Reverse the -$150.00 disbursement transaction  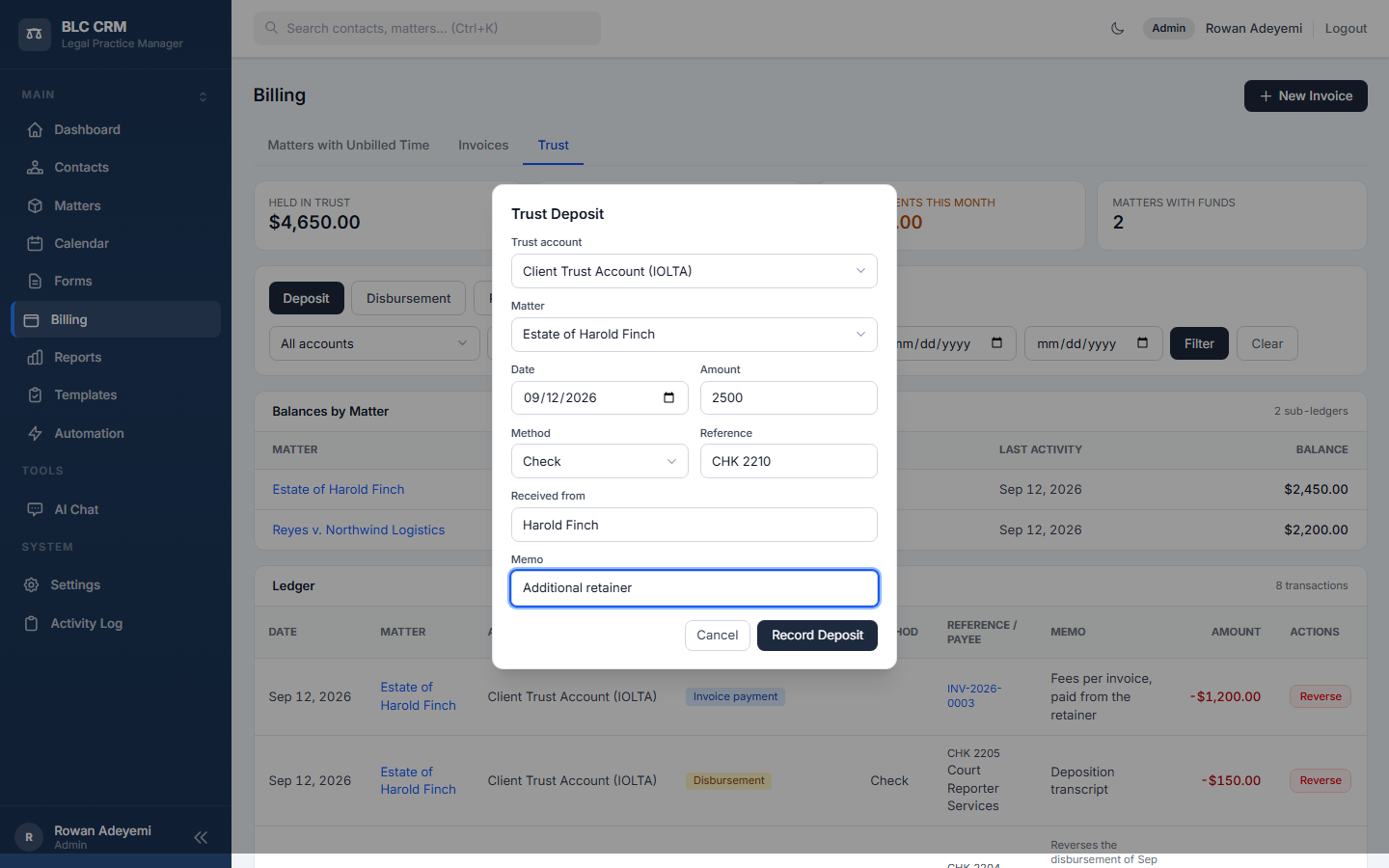pyautogui.click(x=1321, y=780)
